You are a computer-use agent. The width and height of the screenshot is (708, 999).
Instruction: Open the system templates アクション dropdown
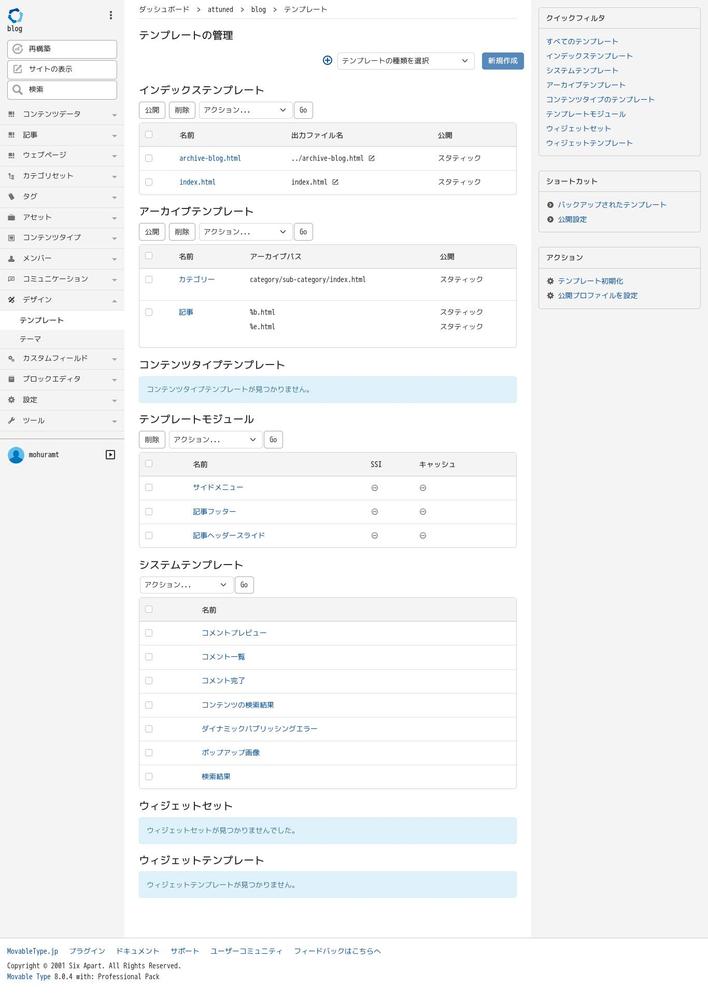click(x=186, y=585)
